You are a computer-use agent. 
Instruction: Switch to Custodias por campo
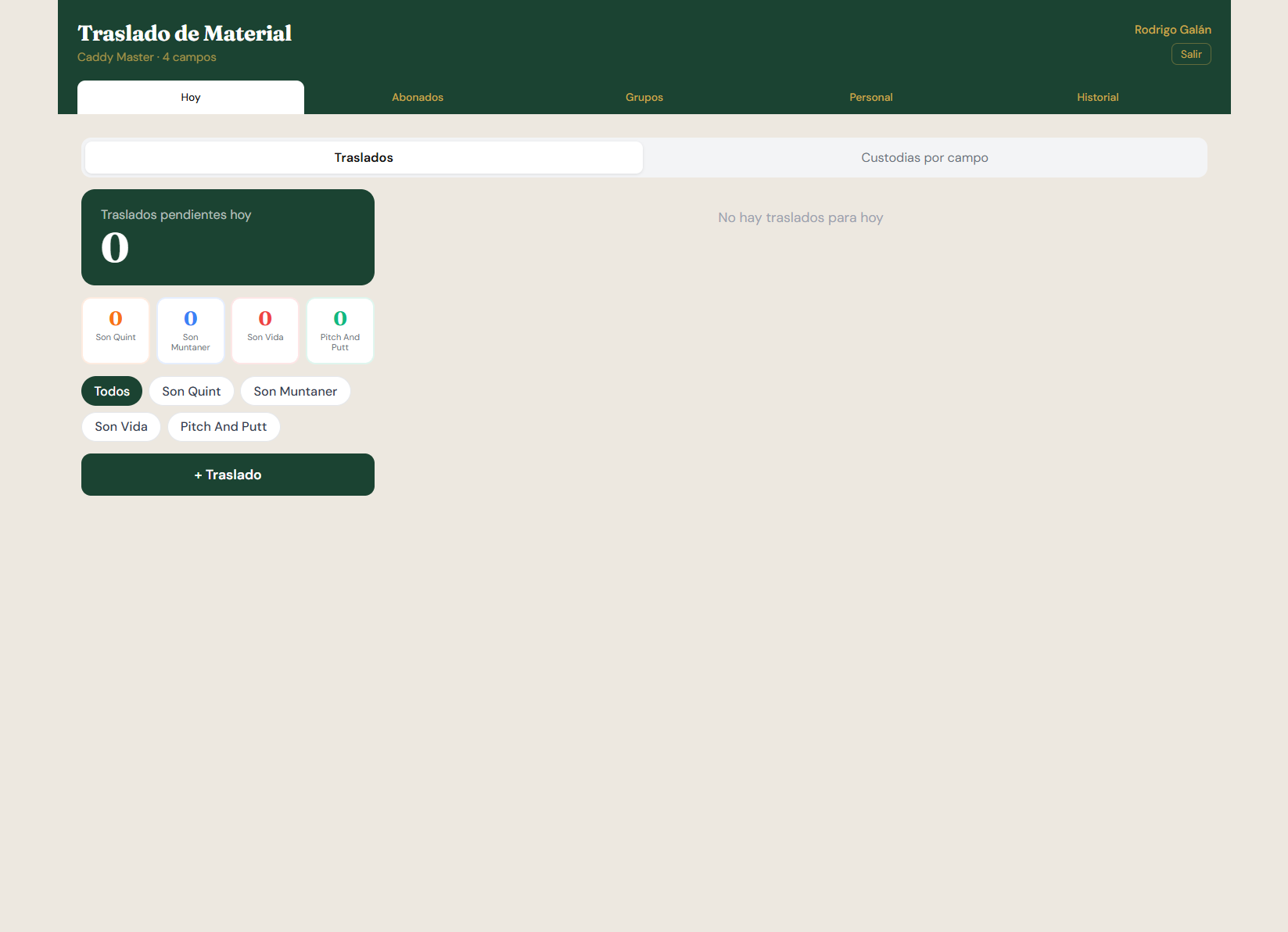point(924,157)
